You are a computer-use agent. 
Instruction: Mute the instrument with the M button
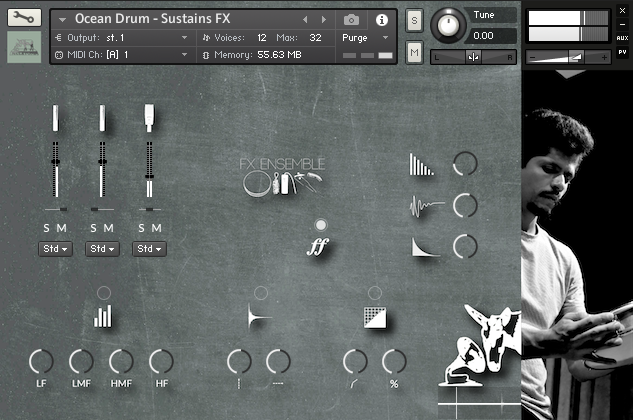pos(414,52)
